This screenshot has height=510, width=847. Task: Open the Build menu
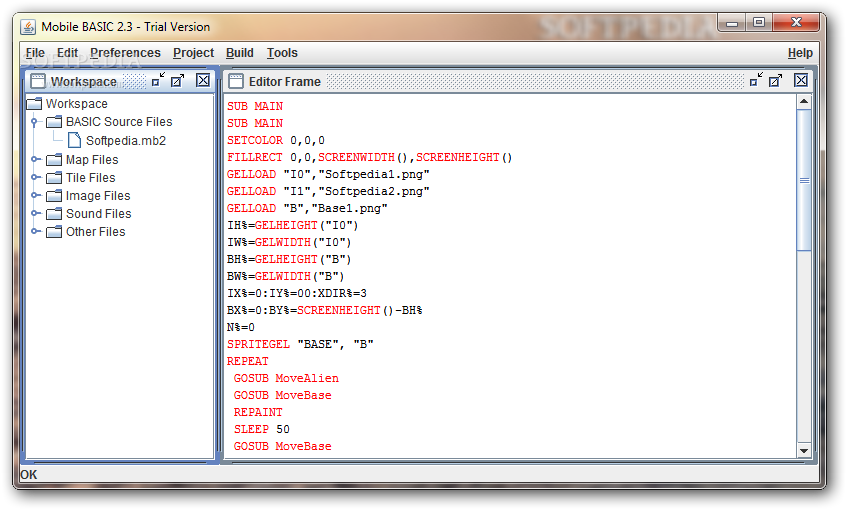coord(240,53)
